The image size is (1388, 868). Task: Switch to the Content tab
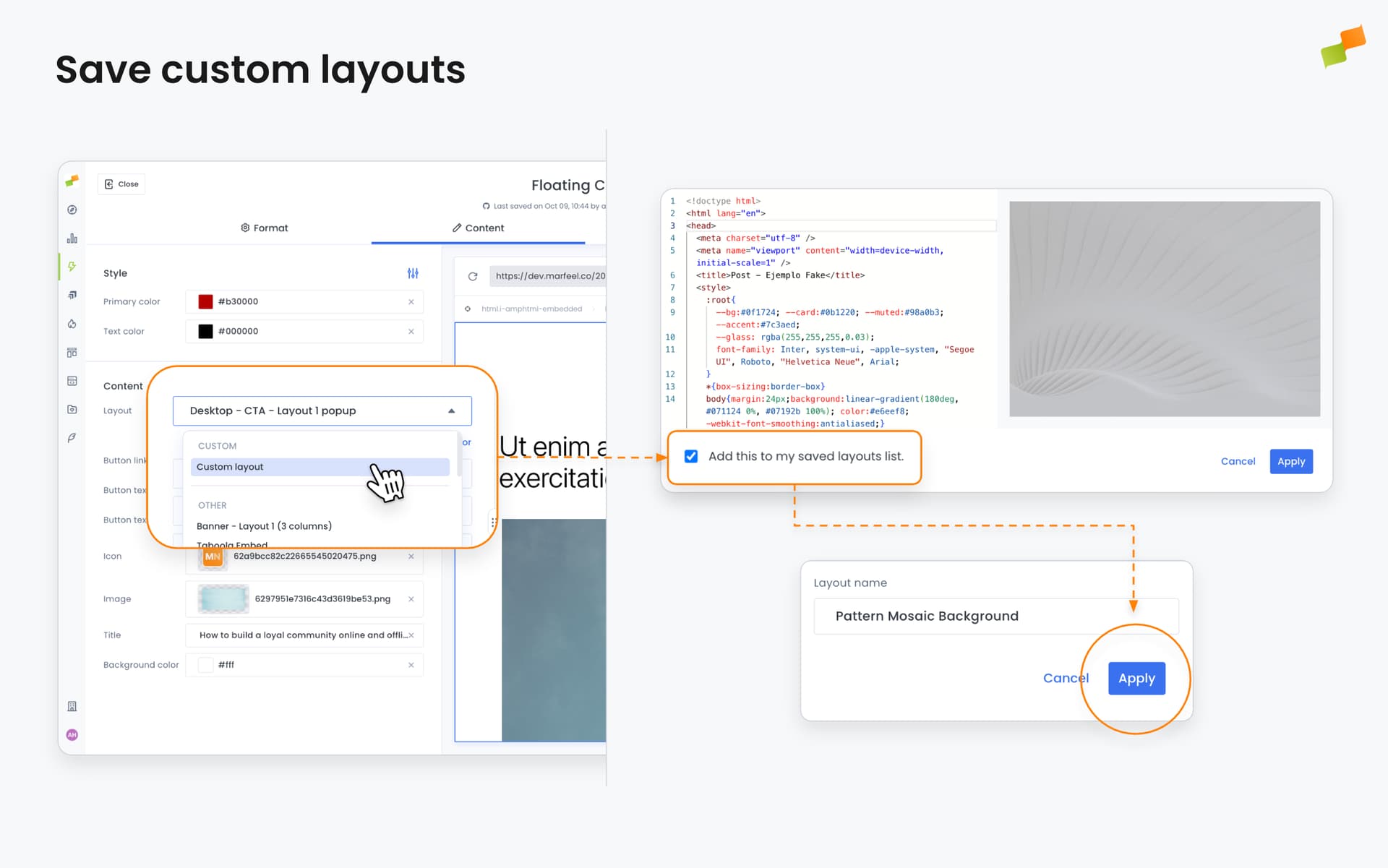click(478, 228)
